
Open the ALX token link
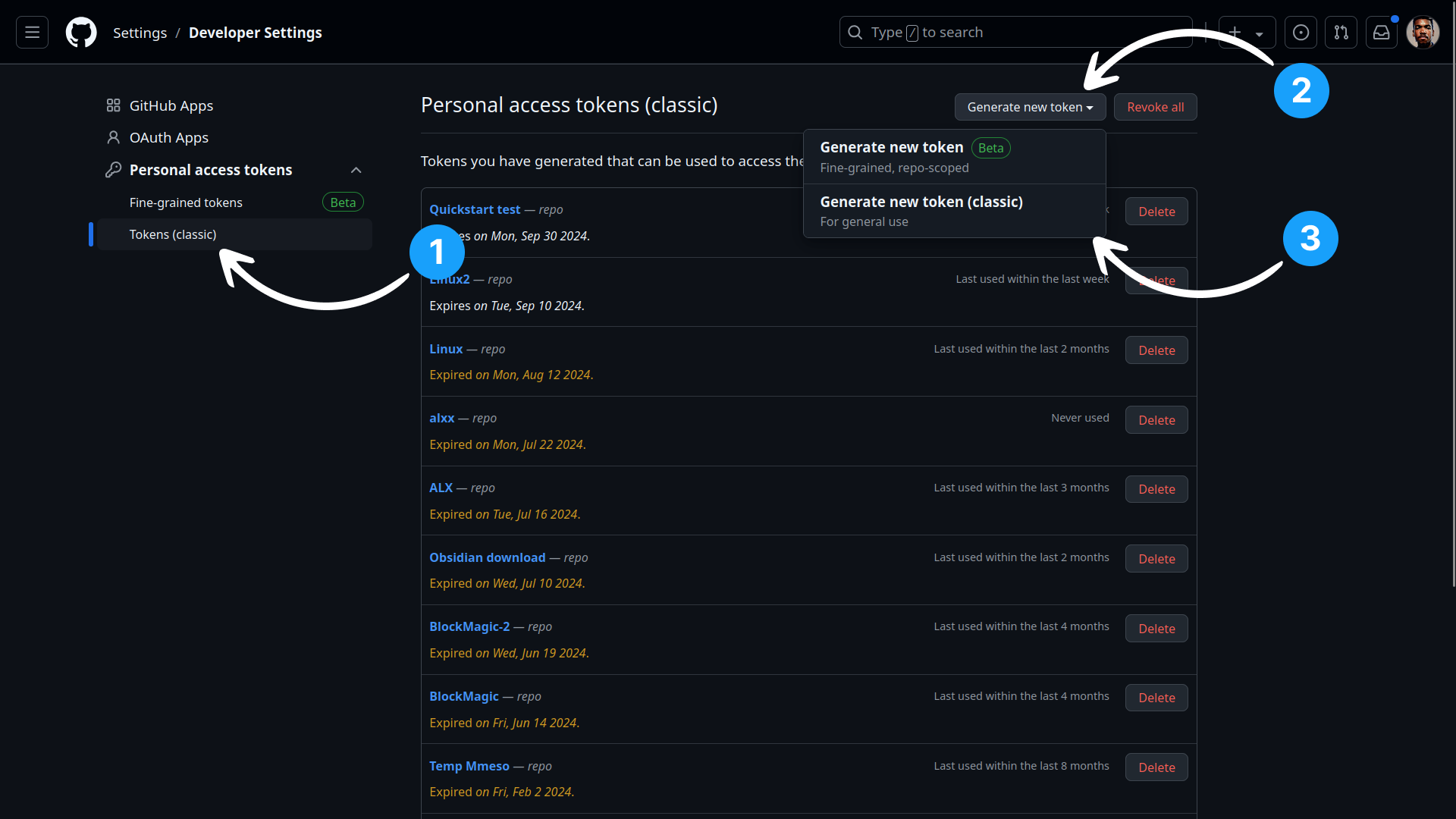(x=441, y=488)
